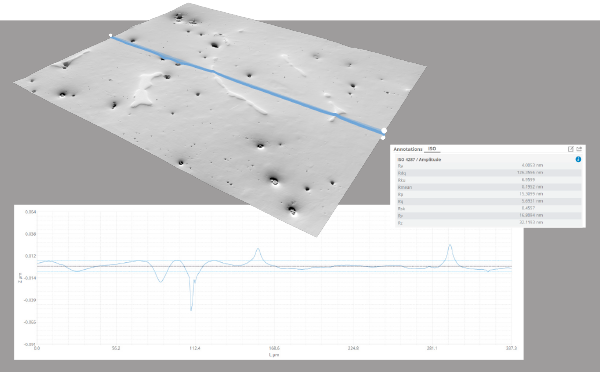Click the deepest valley in the profile plot
Screen dimensions: 600x372
pyautogui.click(x=191, y=309)
